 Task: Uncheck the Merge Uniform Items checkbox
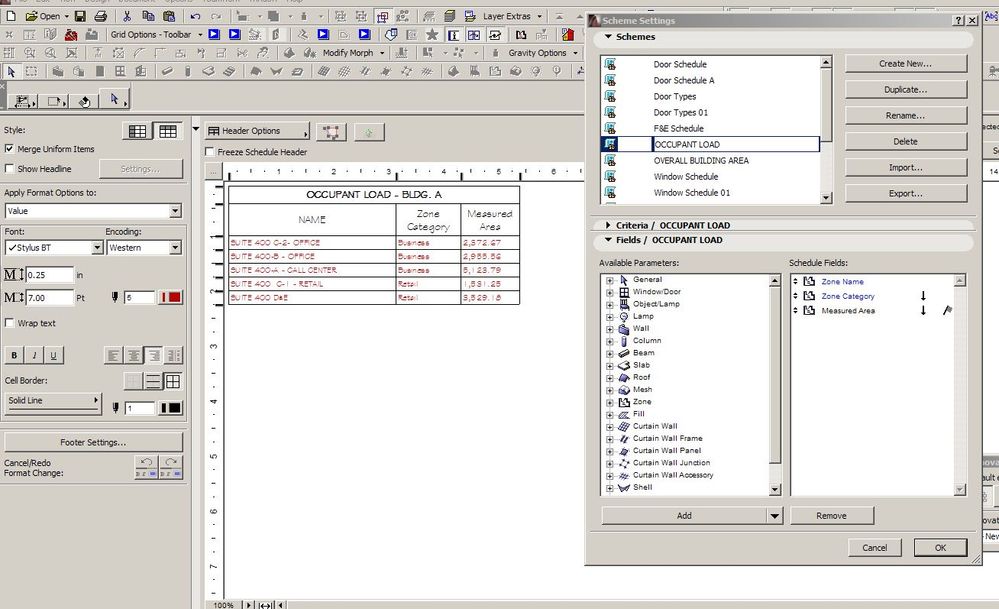point(10,149)
